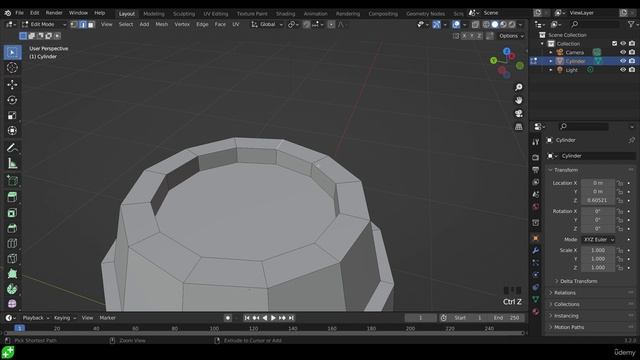Click the timeline View menu

87,318
